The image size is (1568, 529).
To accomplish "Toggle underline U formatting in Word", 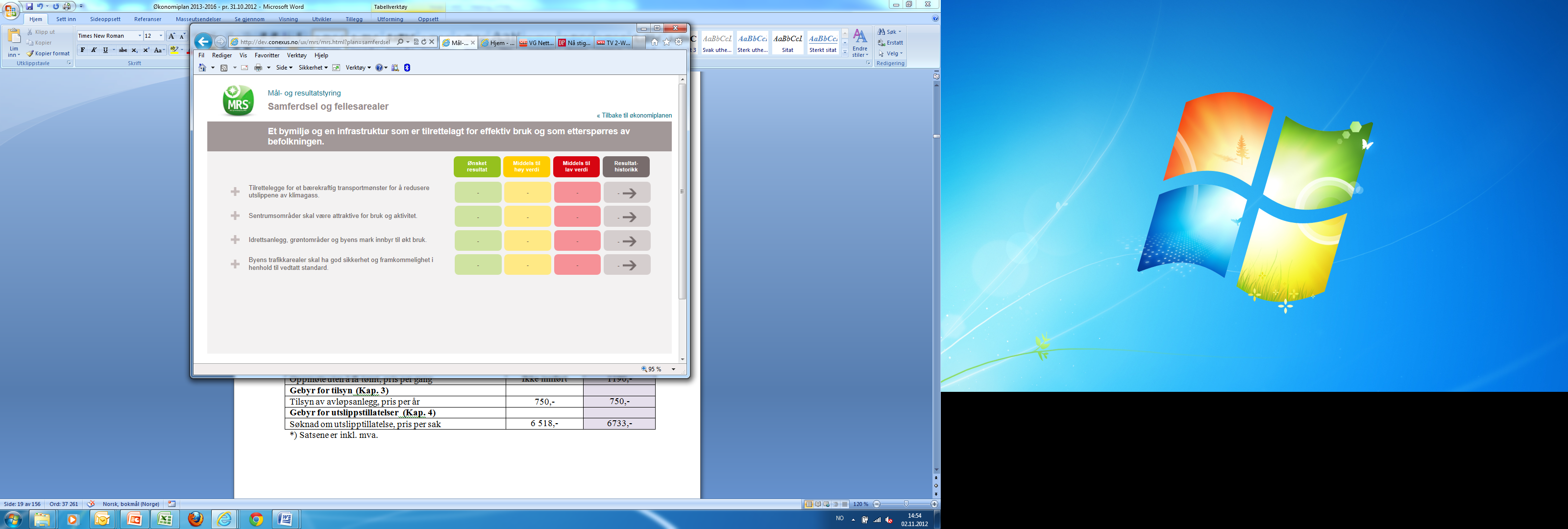I will coord(105,50).
